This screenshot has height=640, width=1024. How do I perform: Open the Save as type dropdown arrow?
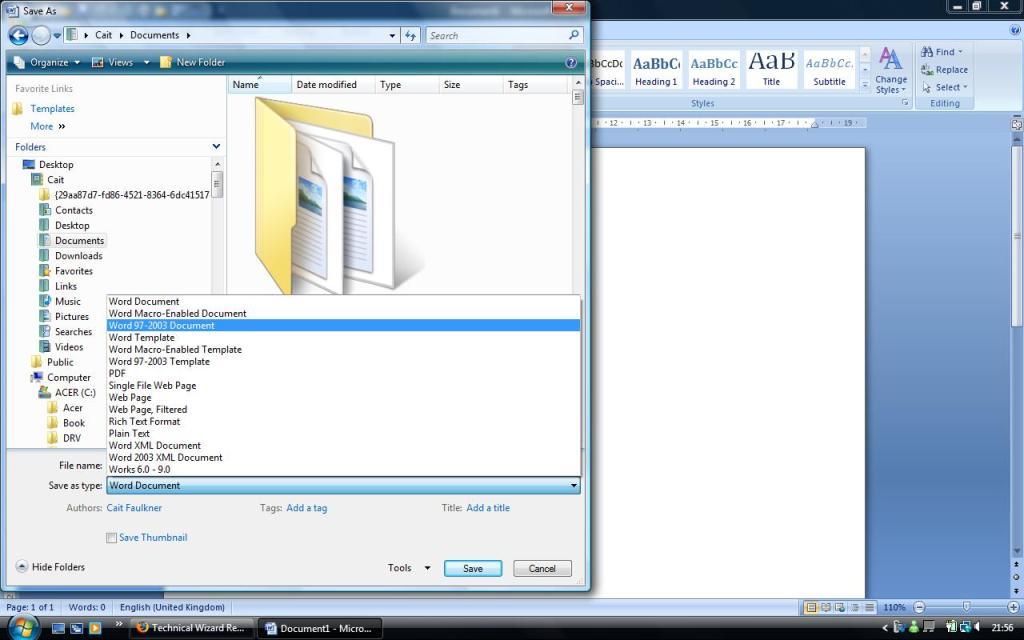573,486
